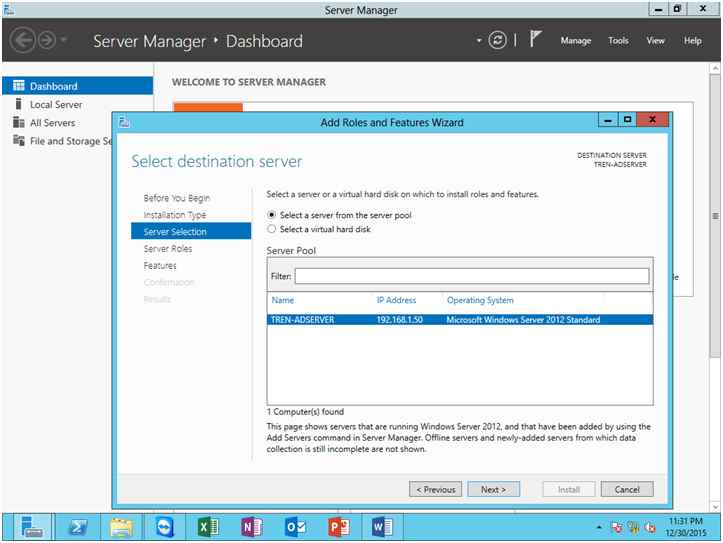Image resolution: width=723 pixels, height=543 pixels.
Task: Open the Manage menu
Action: (575, 41)
